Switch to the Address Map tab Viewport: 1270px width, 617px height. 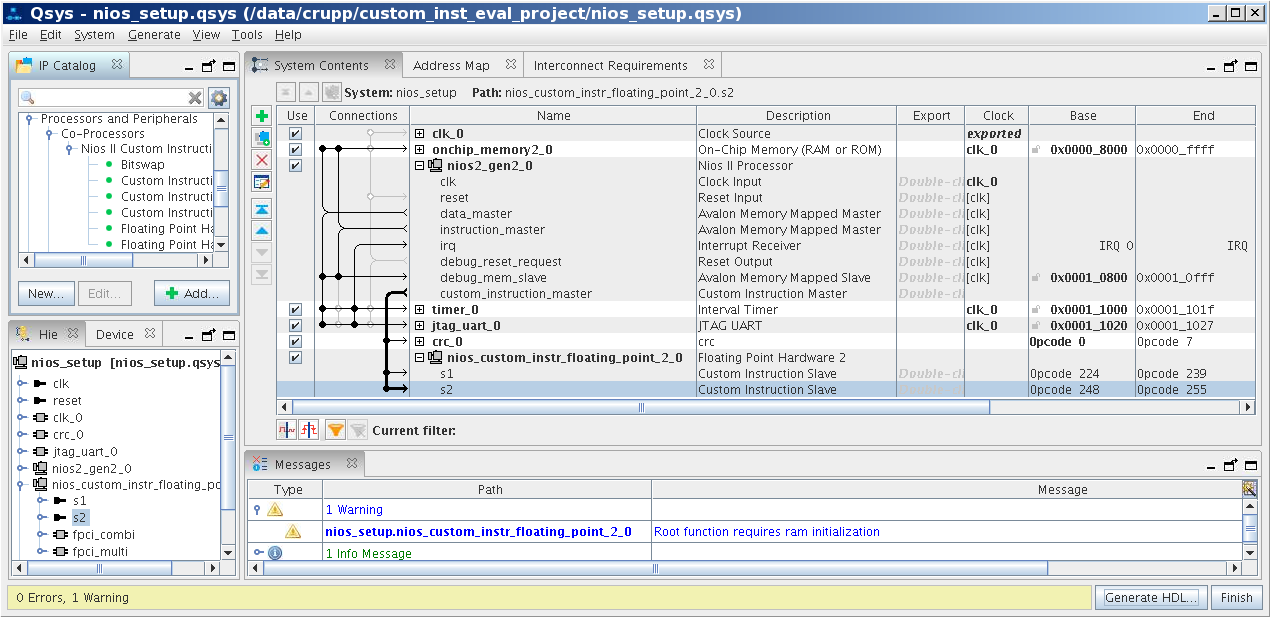pyautogui.click(x=451, y=66)
